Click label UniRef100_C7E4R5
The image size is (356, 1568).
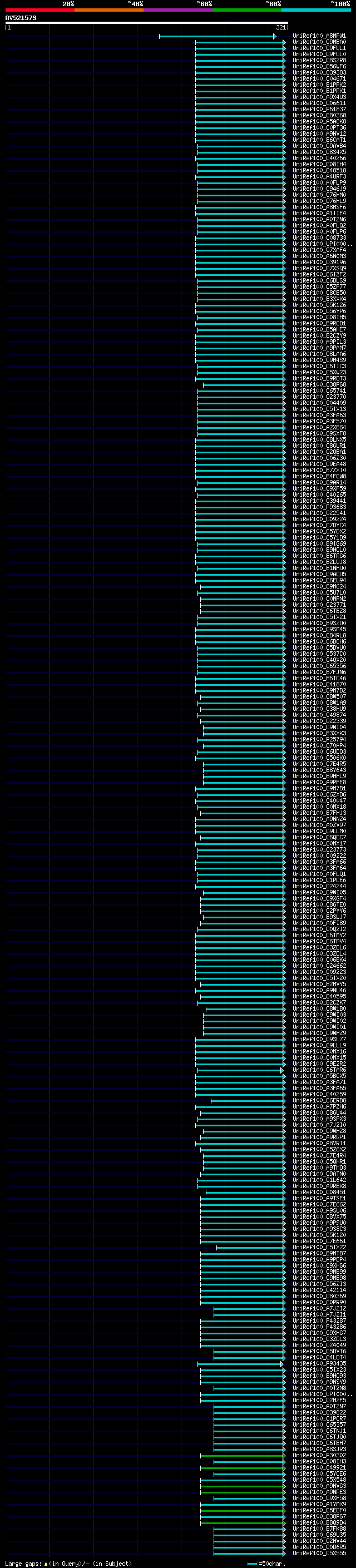[x=319, y=764]
